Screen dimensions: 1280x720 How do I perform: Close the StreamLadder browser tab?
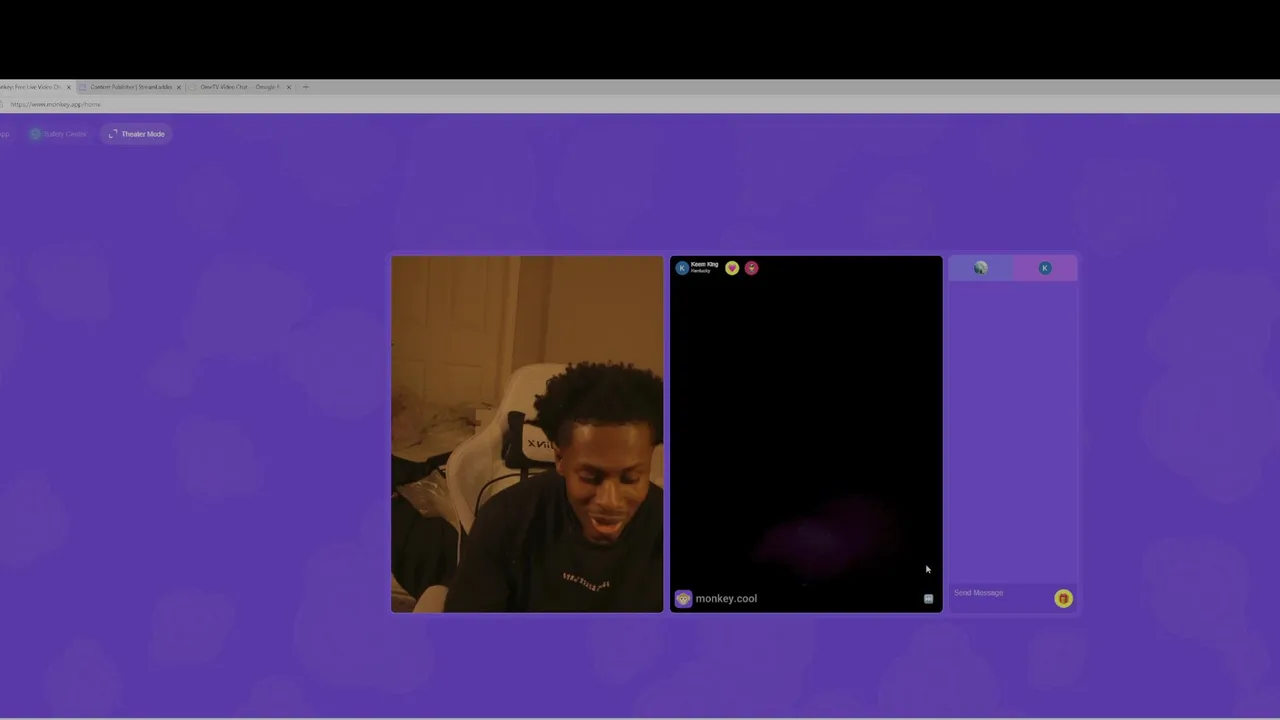pyautogui.click(x=179, y=87)
